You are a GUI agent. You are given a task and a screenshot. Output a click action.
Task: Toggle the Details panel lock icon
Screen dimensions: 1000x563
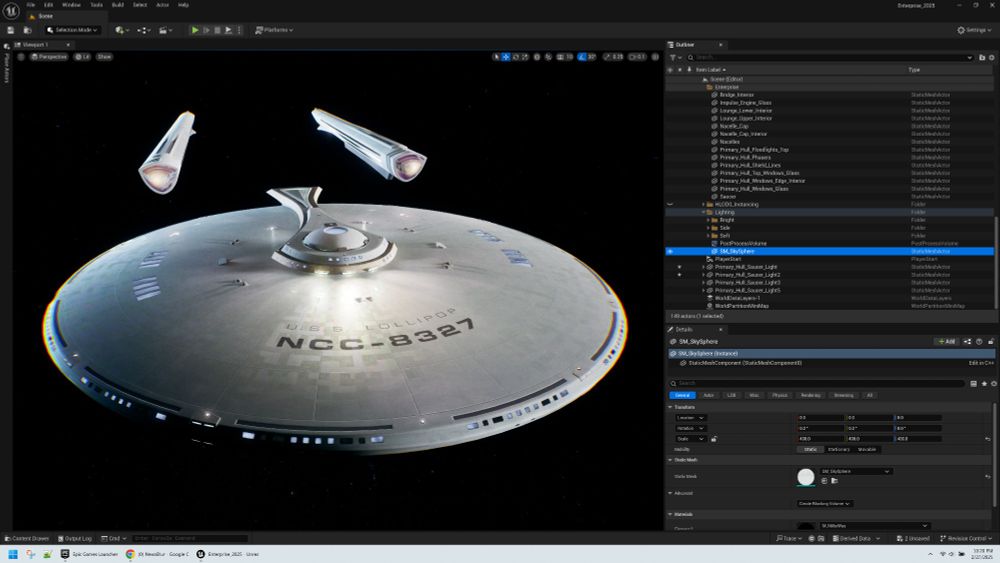tap(991, 341)
